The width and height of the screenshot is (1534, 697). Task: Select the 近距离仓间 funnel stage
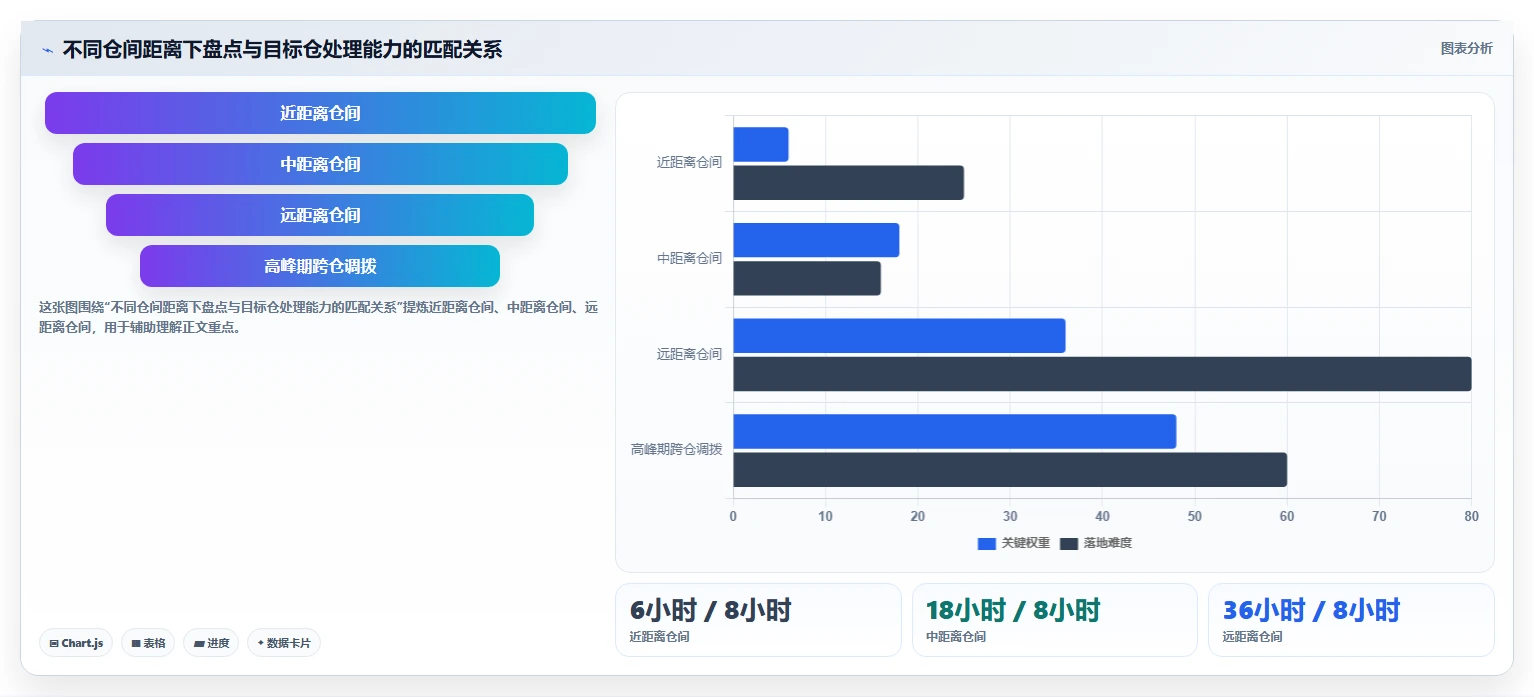(x=320, y=113)
